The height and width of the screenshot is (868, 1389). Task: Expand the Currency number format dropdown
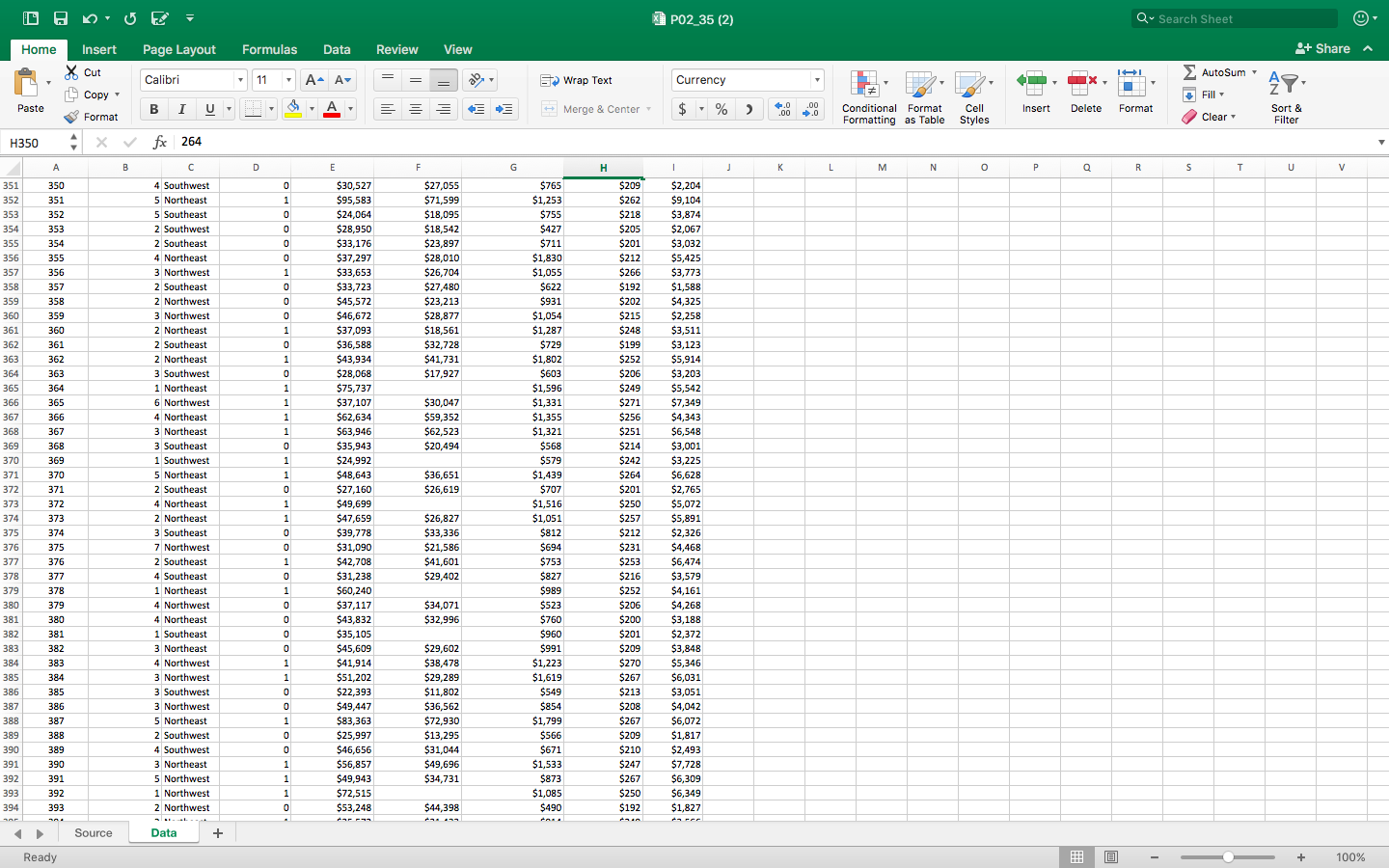(x=817, y=80)
